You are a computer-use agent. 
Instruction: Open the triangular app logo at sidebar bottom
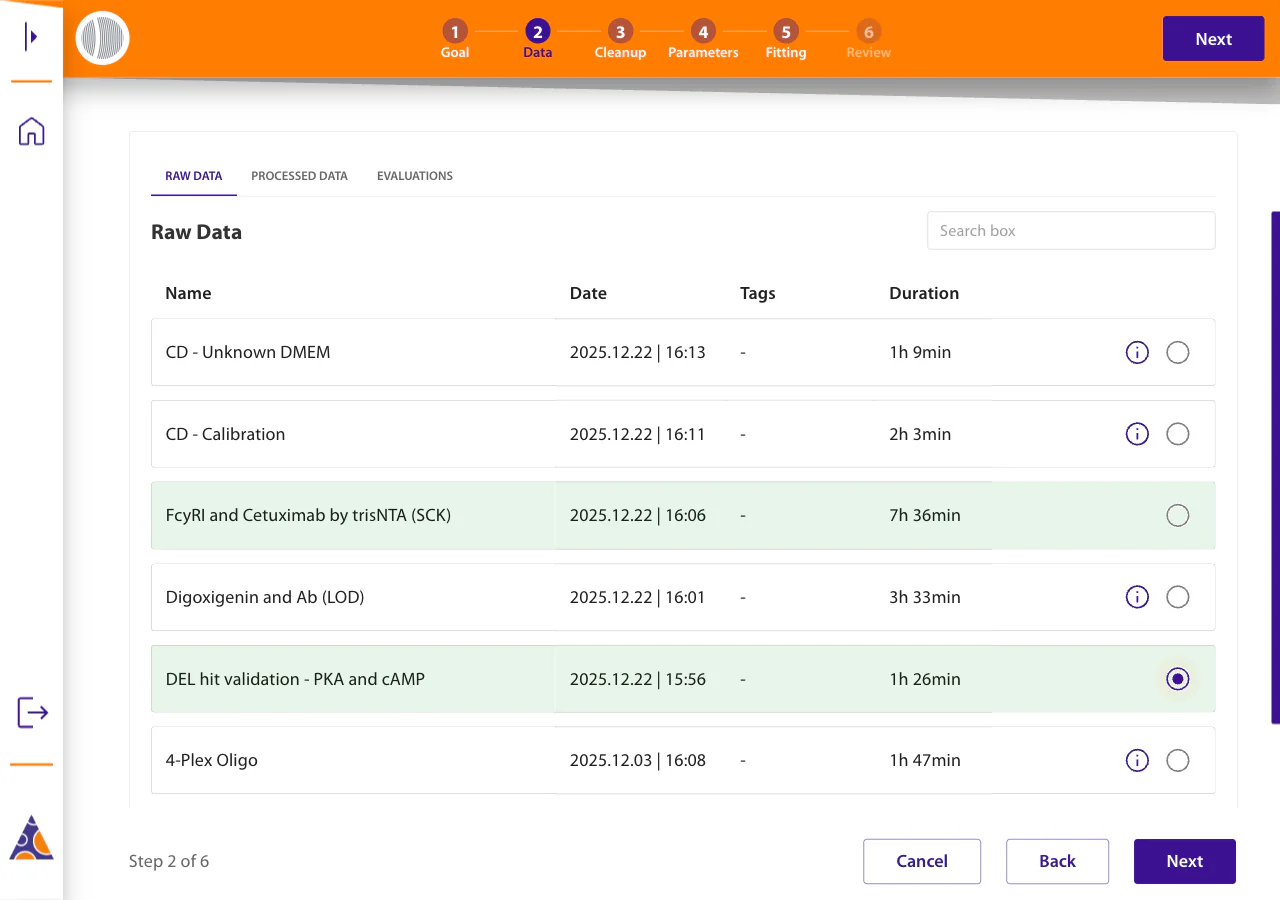(31, 838)
